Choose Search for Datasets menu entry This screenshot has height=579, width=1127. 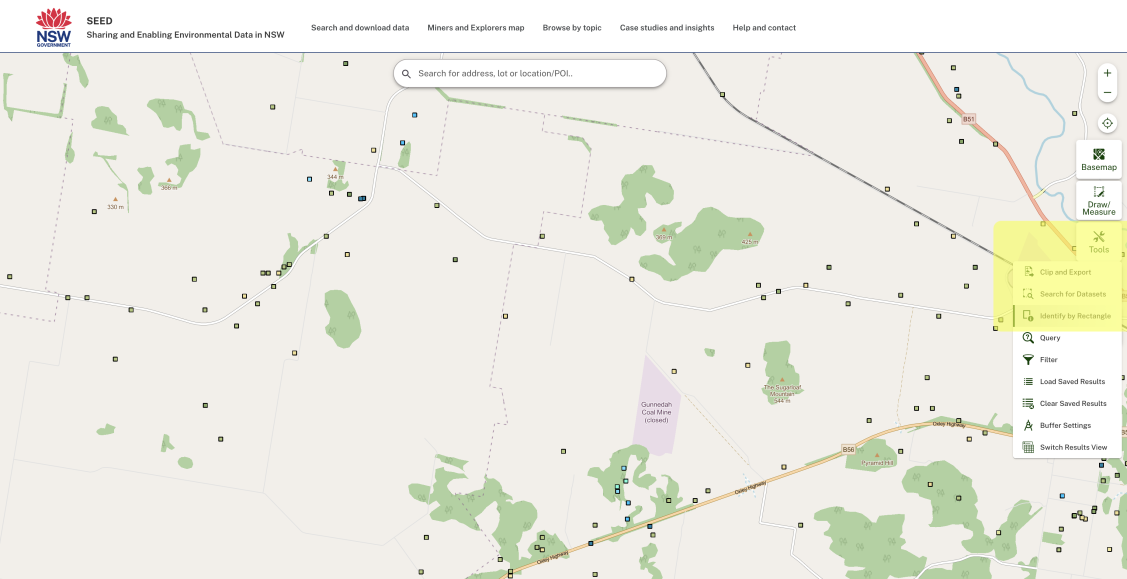click(1067, 294)
